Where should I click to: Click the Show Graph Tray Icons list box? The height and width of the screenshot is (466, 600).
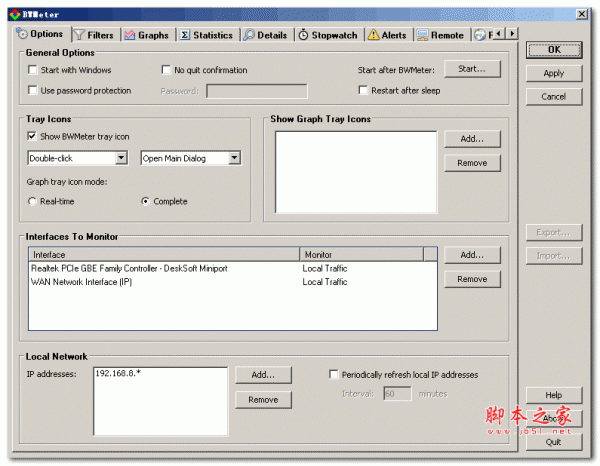pos(356,172)
